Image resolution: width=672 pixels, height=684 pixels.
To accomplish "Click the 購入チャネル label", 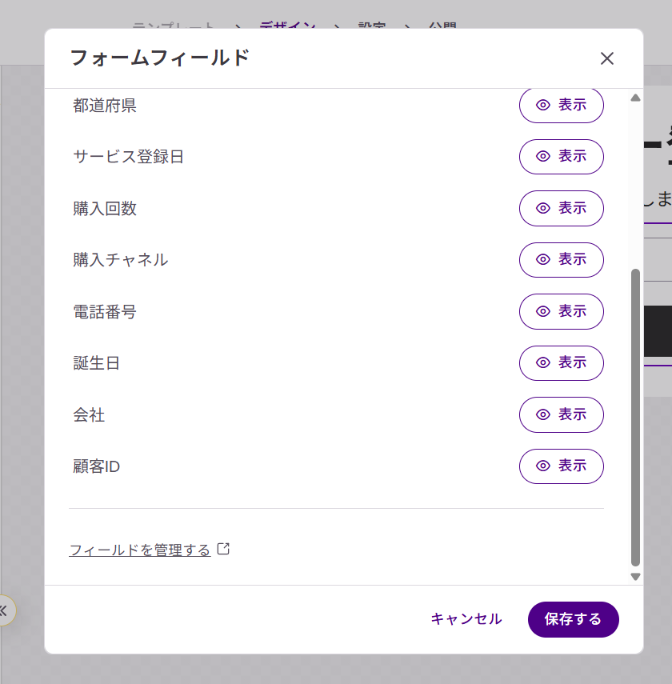I will tap(120, 260).
